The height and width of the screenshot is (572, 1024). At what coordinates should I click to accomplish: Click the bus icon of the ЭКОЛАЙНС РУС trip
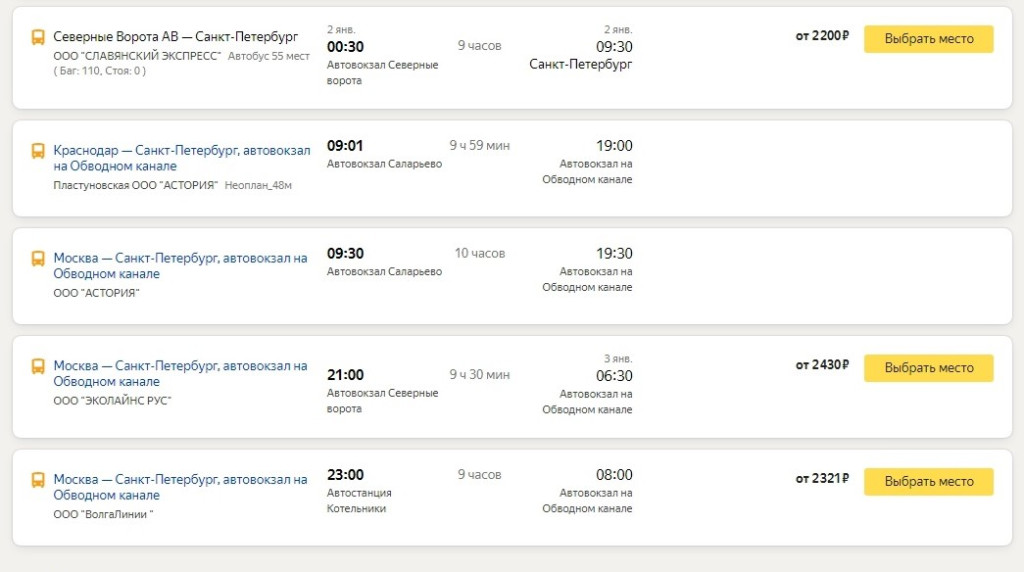coord(38,367)
